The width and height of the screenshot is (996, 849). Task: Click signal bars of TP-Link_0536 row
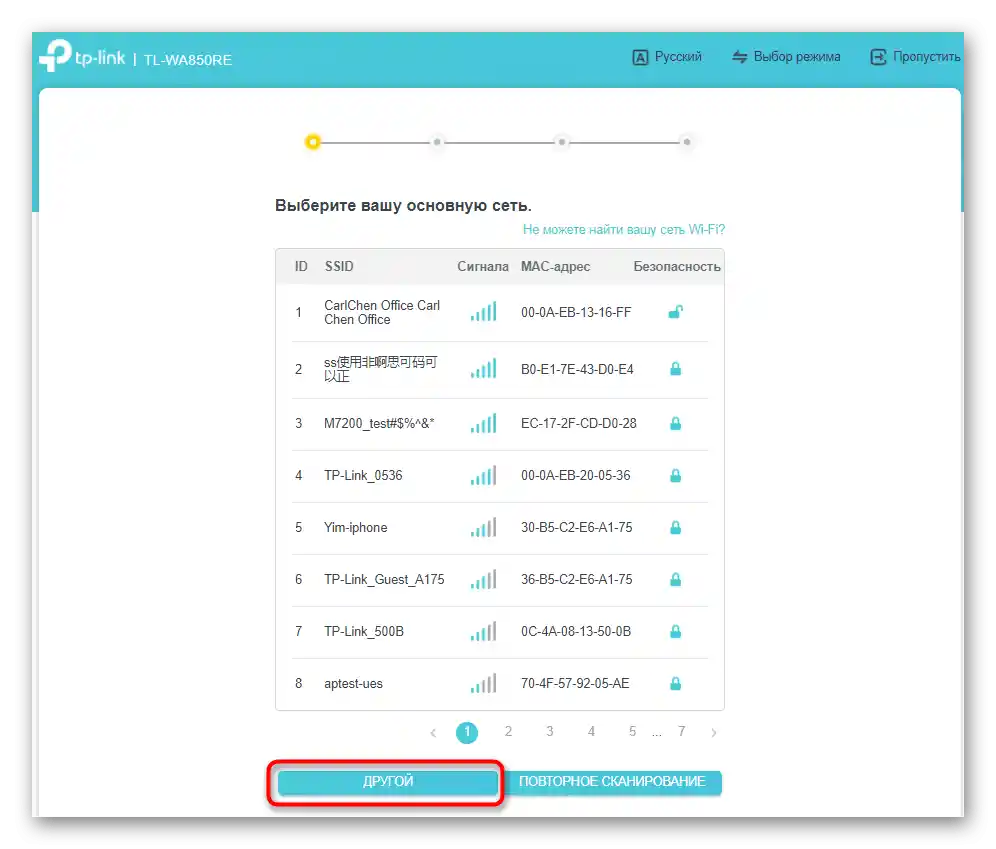(x=483, y=475)
